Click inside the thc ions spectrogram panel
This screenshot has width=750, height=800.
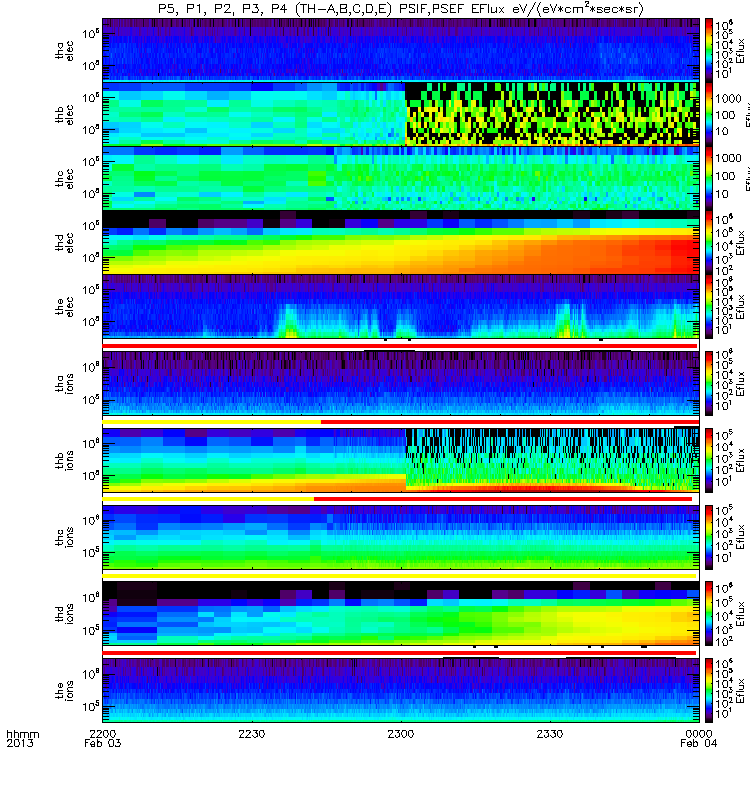401,536
